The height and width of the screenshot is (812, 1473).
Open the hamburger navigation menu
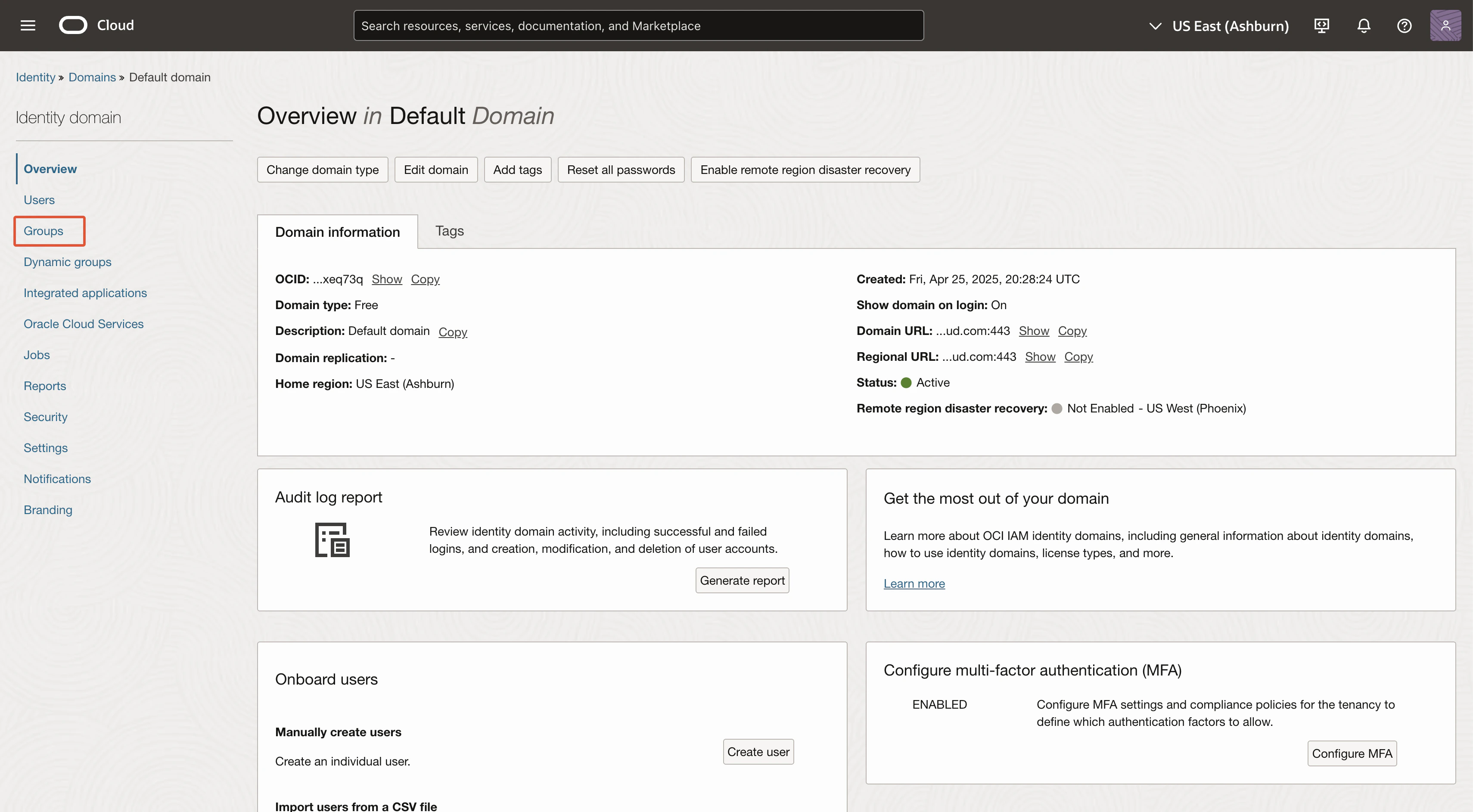[28, 26]
